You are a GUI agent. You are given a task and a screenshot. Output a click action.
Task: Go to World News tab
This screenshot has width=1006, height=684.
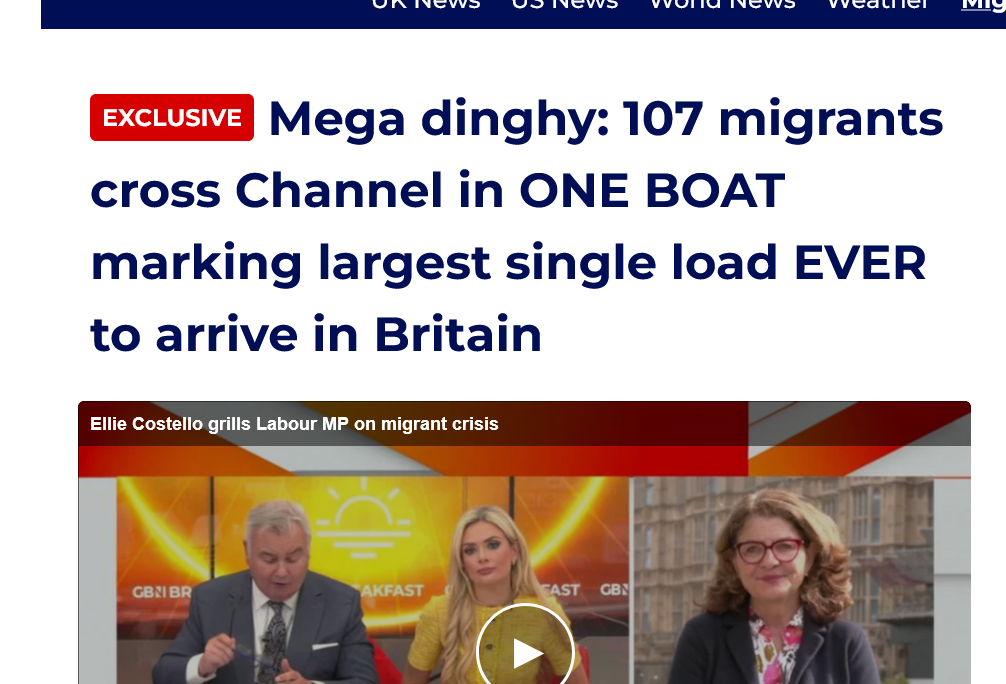pyautogui.click(x=722, y=5)
